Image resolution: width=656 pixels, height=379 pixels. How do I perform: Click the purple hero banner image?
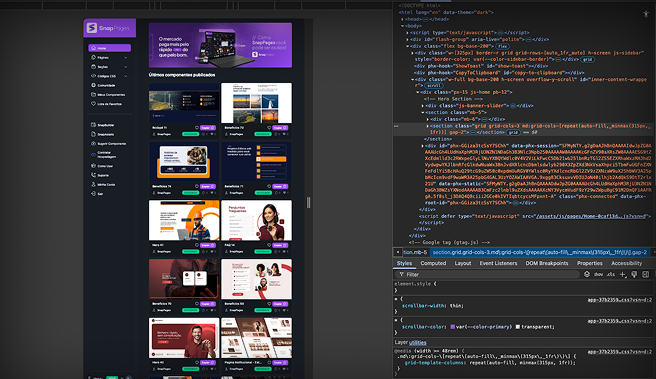point(220,45)
